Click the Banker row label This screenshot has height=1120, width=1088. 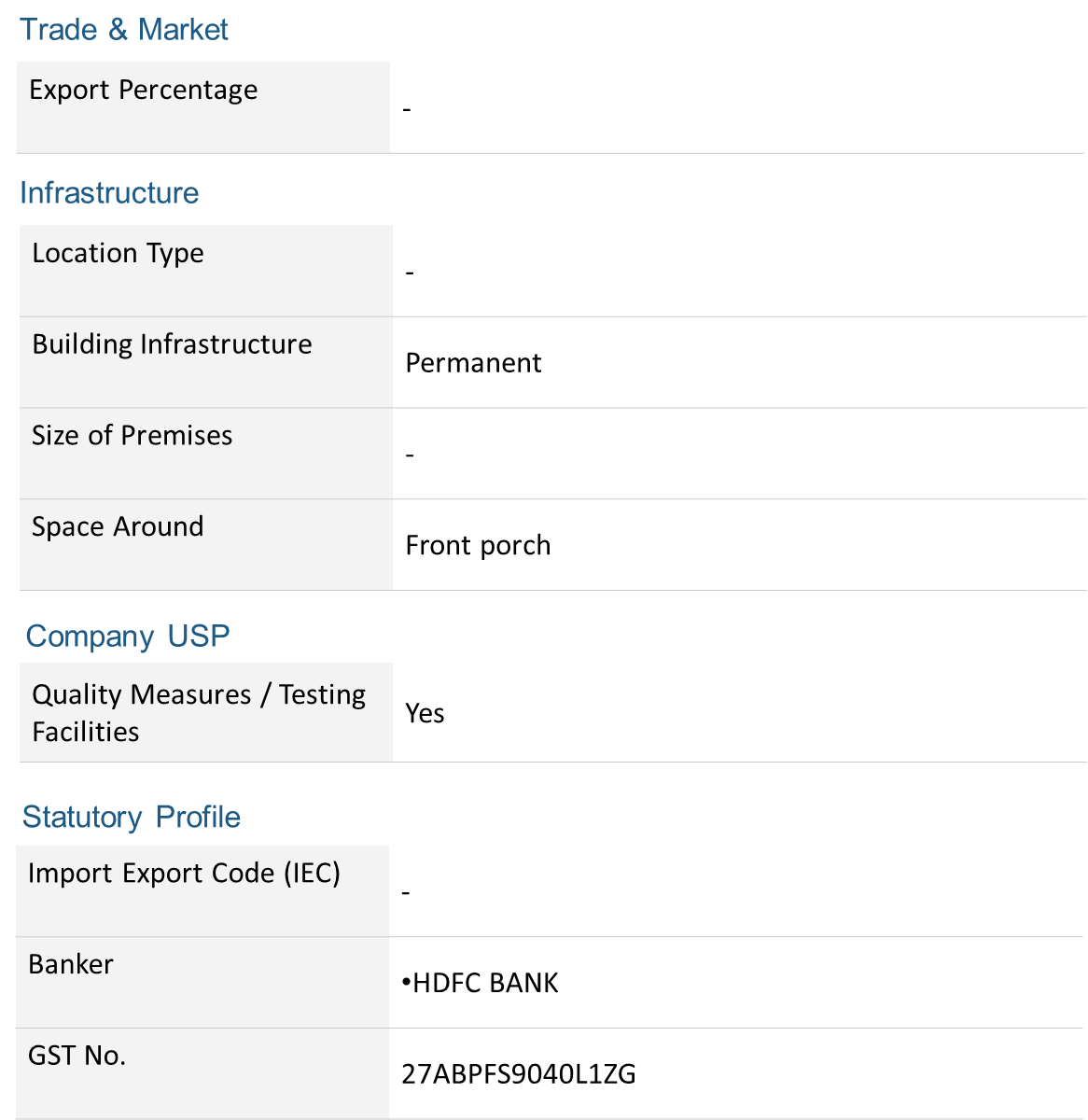(71, 964)
